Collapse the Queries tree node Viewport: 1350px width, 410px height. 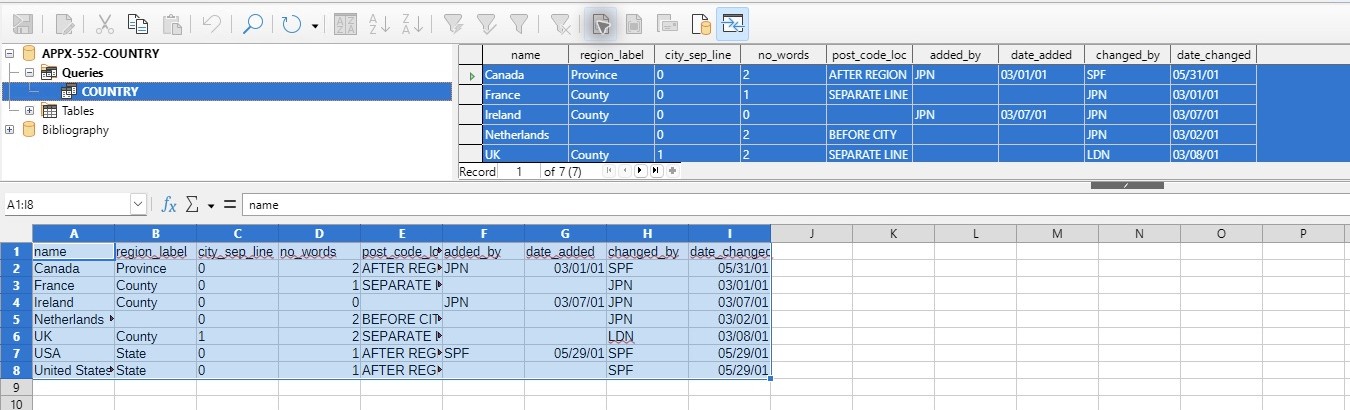tap(30, 72)
